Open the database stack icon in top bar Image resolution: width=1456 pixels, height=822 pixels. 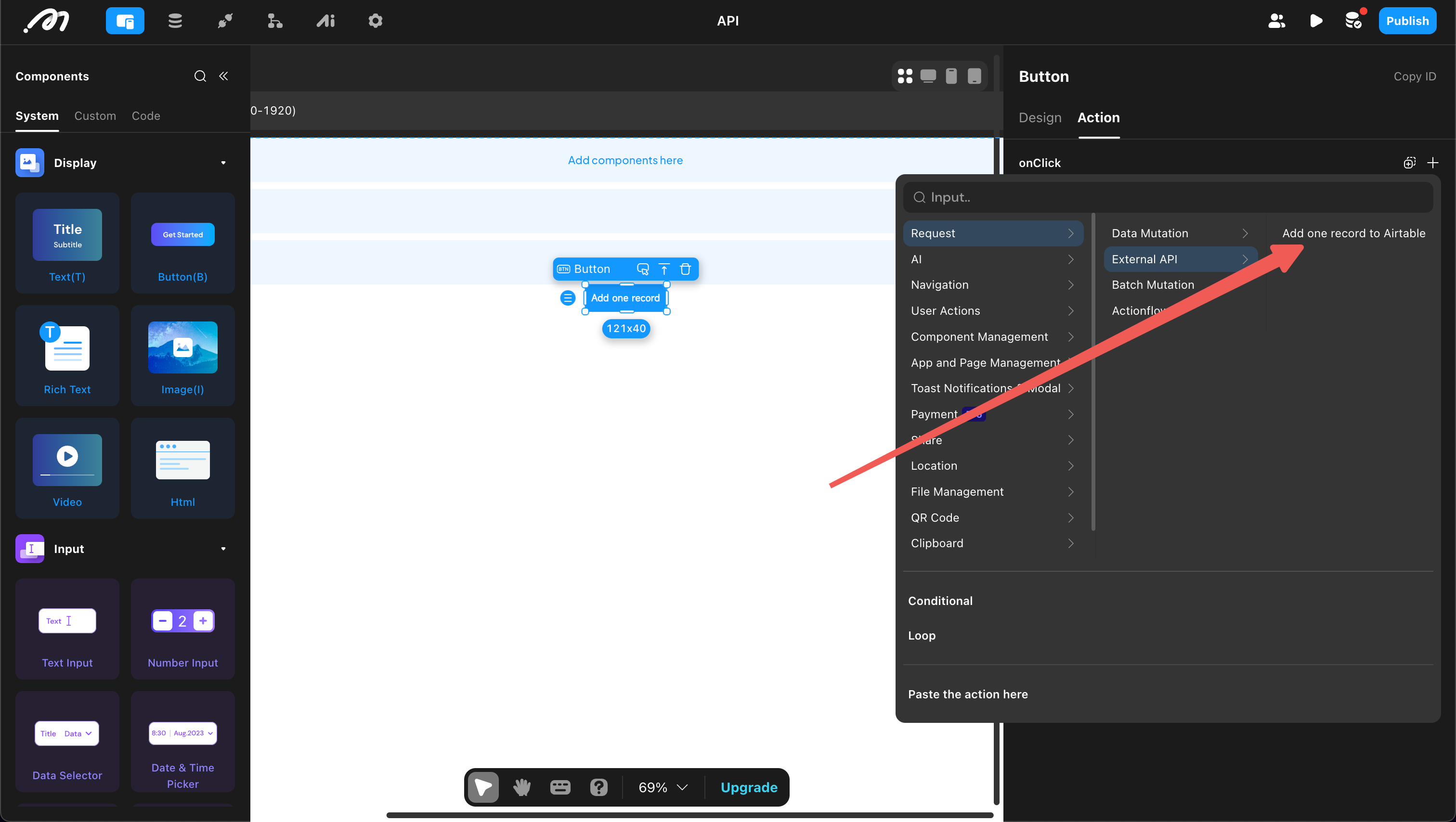[x=175, y=21]
